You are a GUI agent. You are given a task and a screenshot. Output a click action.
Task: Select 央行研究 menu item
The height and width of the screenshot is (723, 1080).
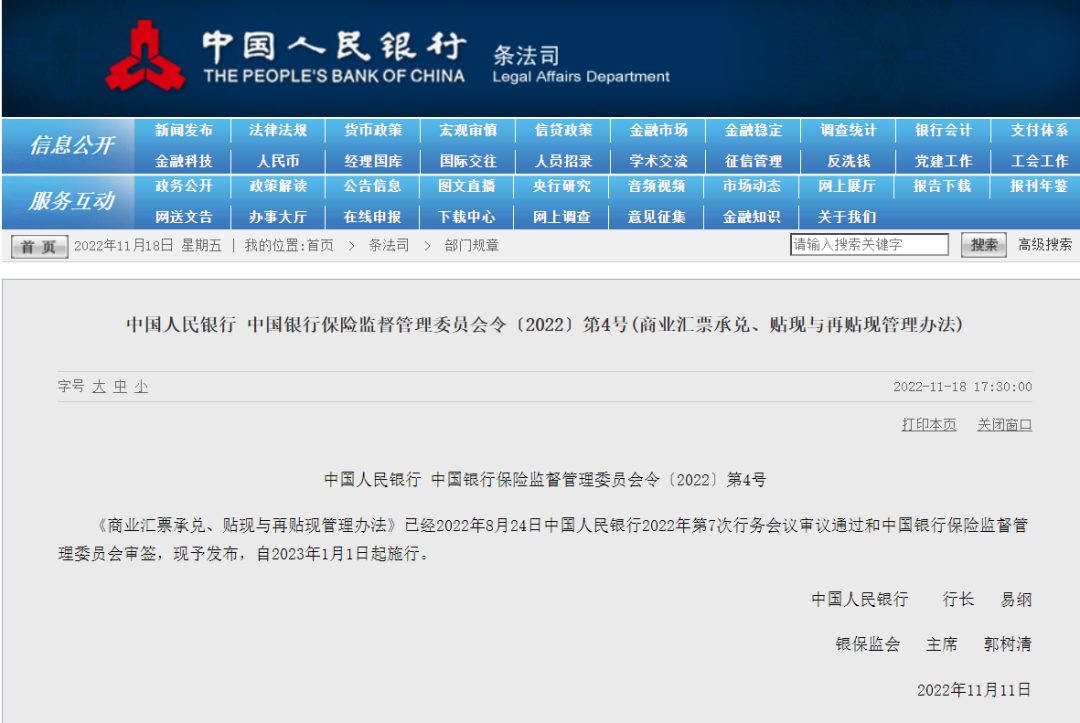pos(561,186)
